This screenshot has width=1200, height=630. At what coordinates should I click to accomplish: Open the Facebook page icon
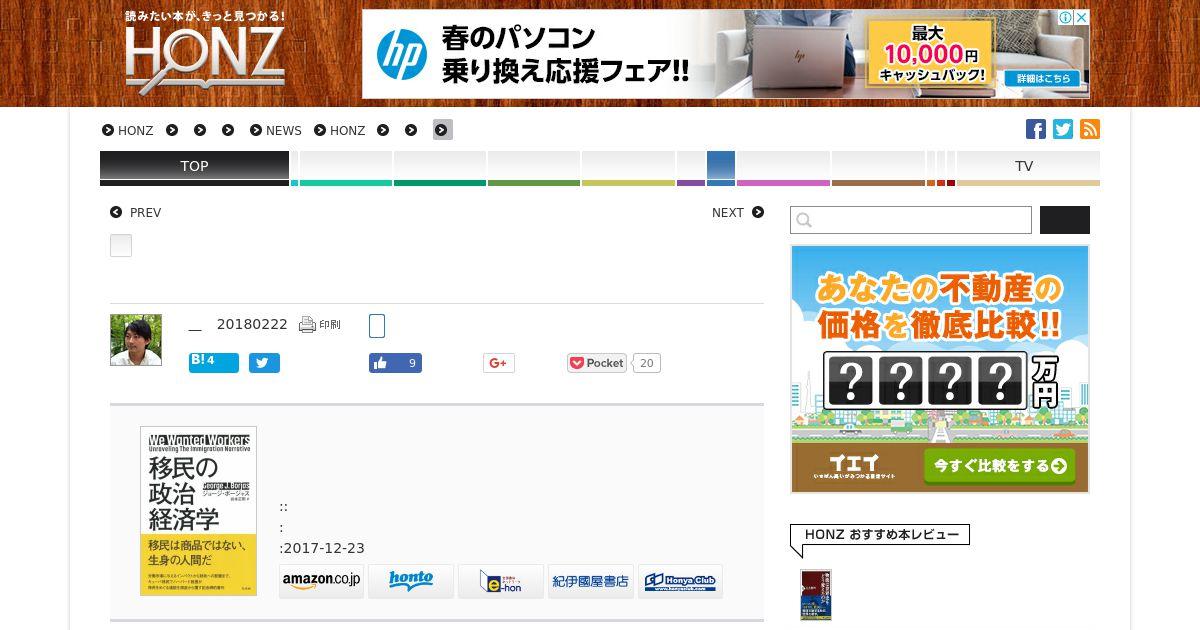[x=1036, y=129]
